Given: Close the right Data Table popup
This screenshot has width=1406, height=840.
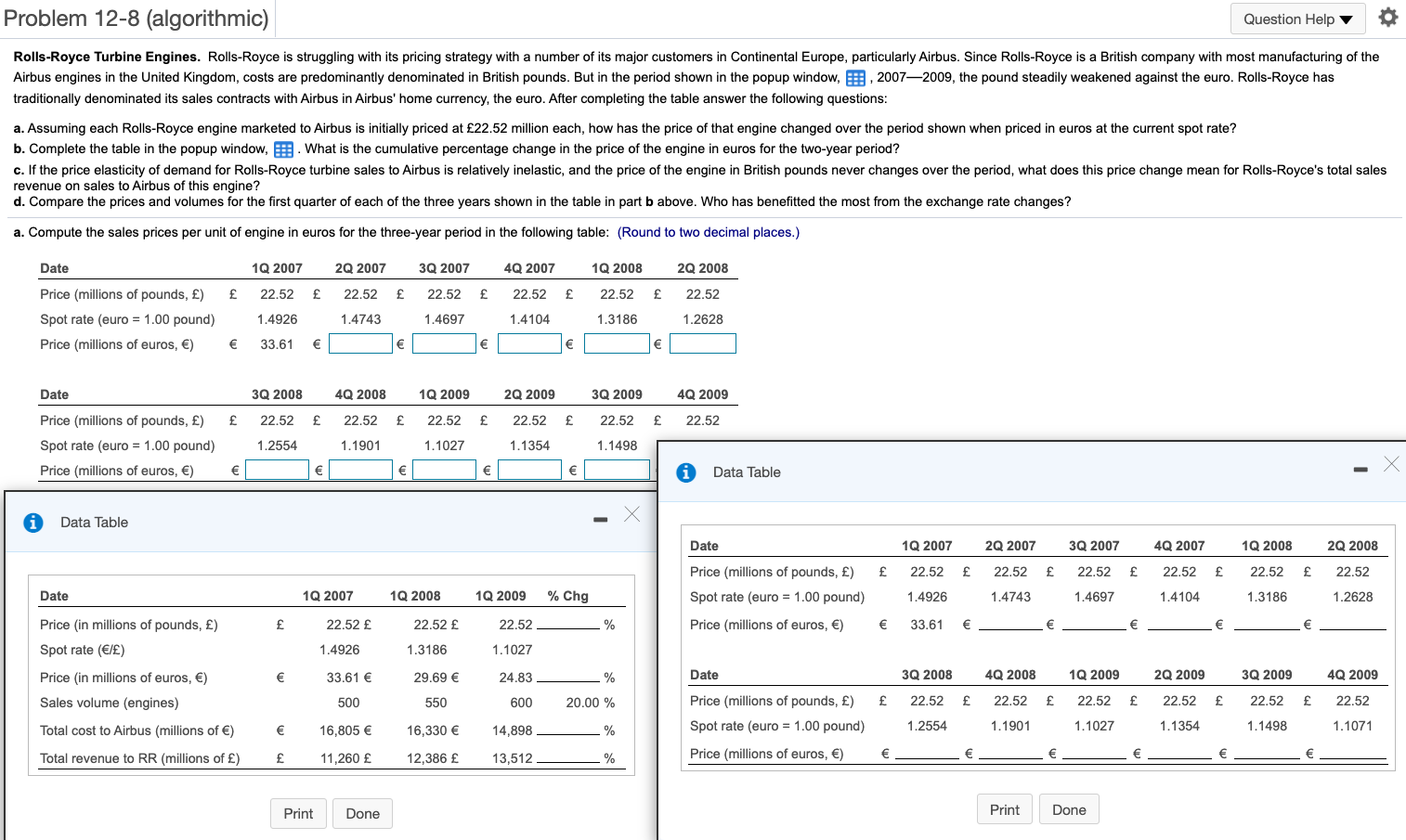Looking at the screenshot, I should tap(1391, 464).
